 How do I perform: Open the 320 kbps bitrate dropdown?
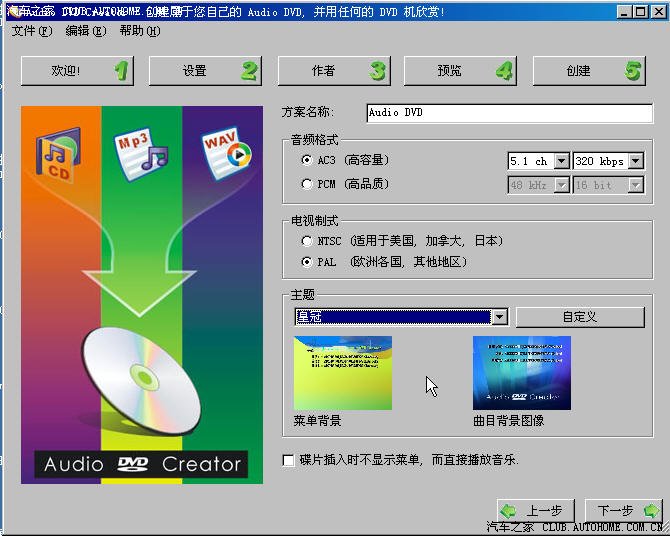tap(635, 161)
